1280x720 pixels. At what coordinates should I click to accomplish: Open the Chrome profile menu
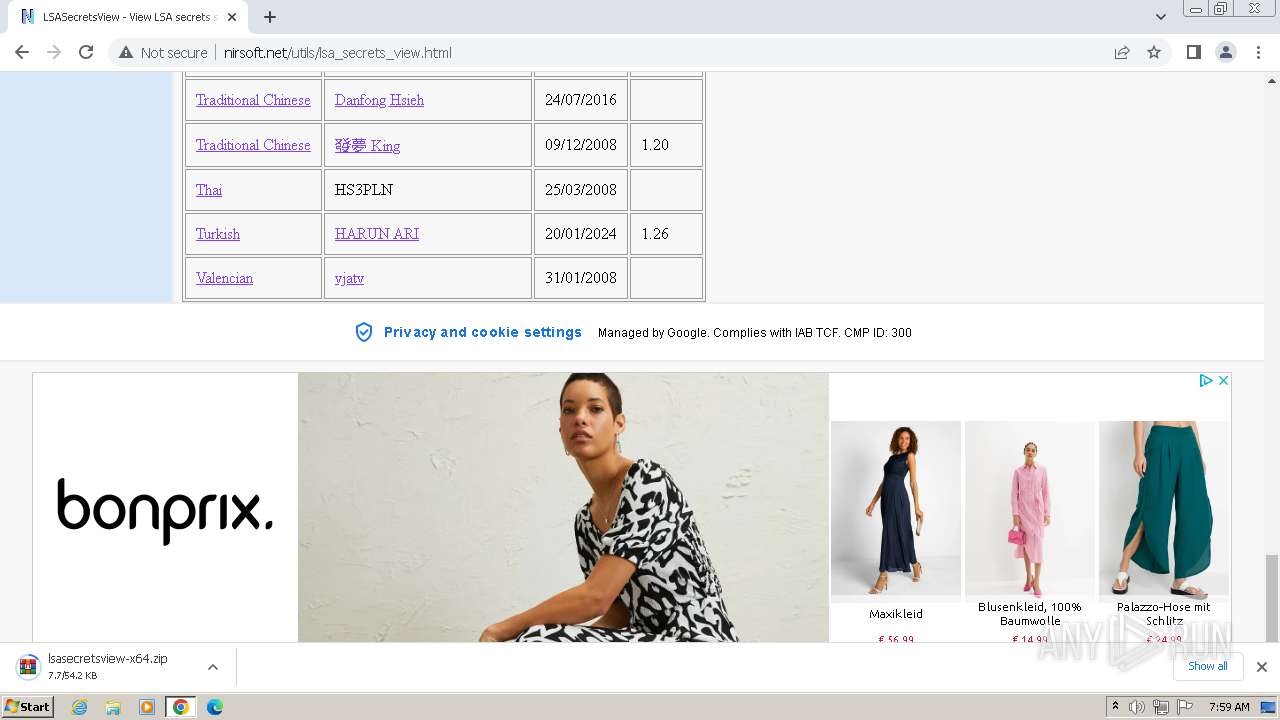(x=1226, y=52)
